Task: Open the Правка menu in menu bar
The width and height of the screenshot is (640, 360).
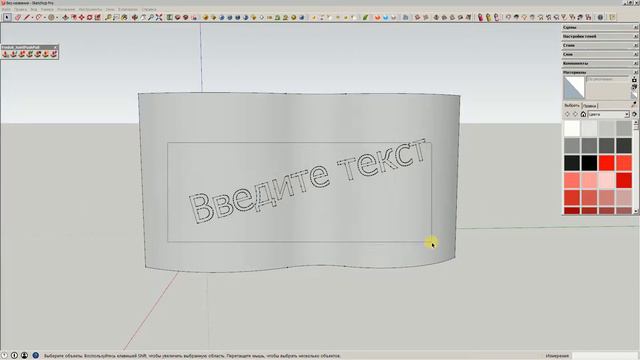Action: (20, 9)
